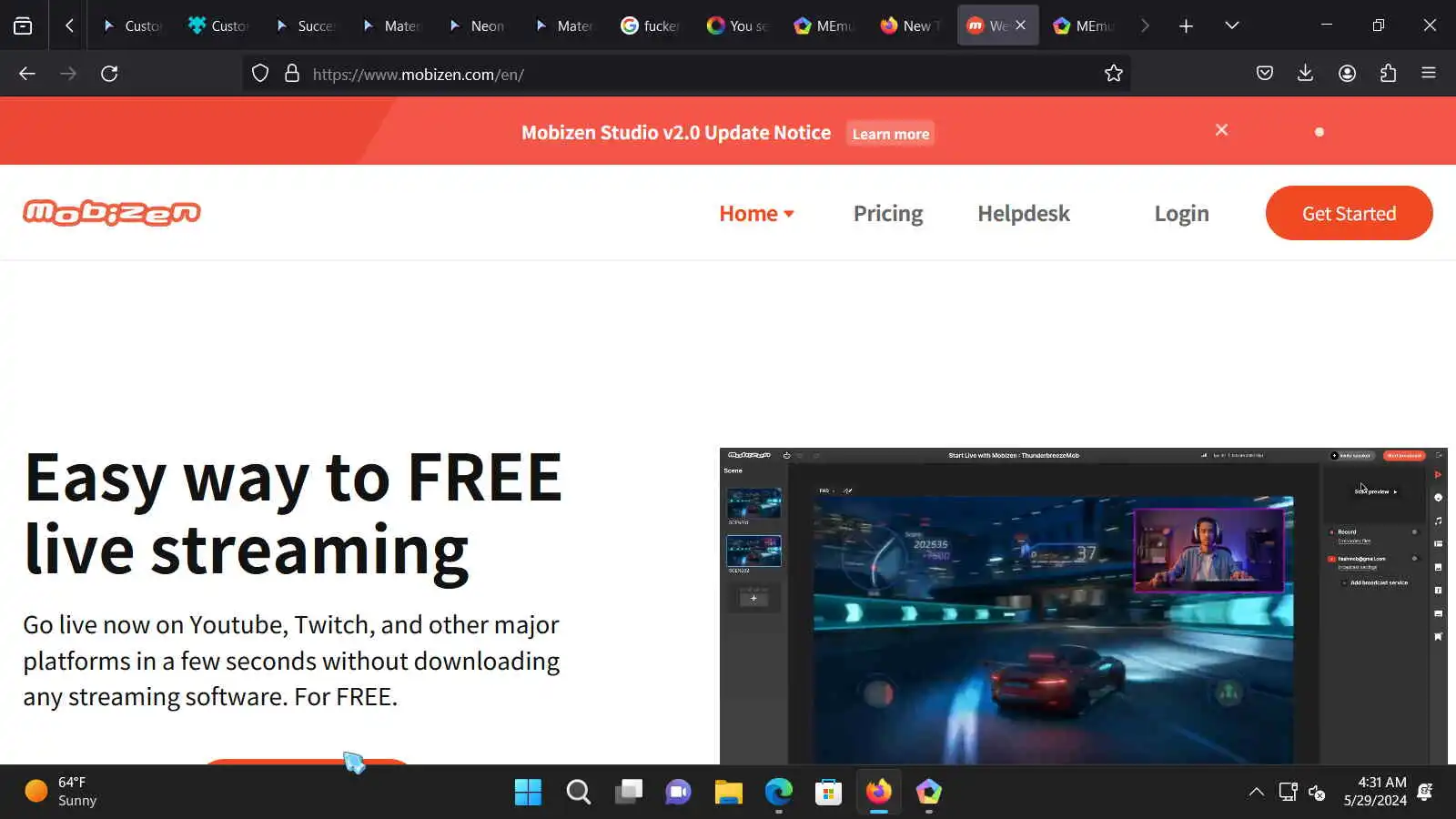Click the Mobizen studio preview screenshot image
This screenshot has height=819, width=1456.
pos(1083,606)
